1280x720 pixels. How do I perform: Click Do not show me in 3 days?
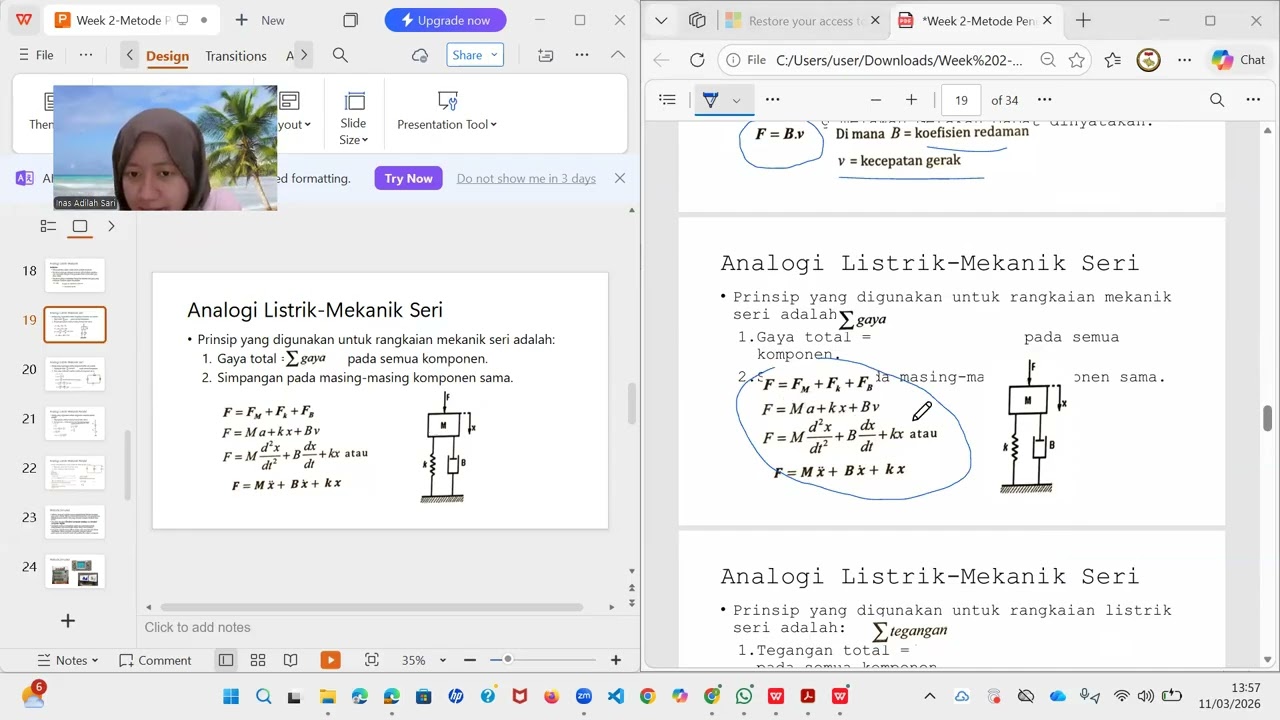(526, 178)
